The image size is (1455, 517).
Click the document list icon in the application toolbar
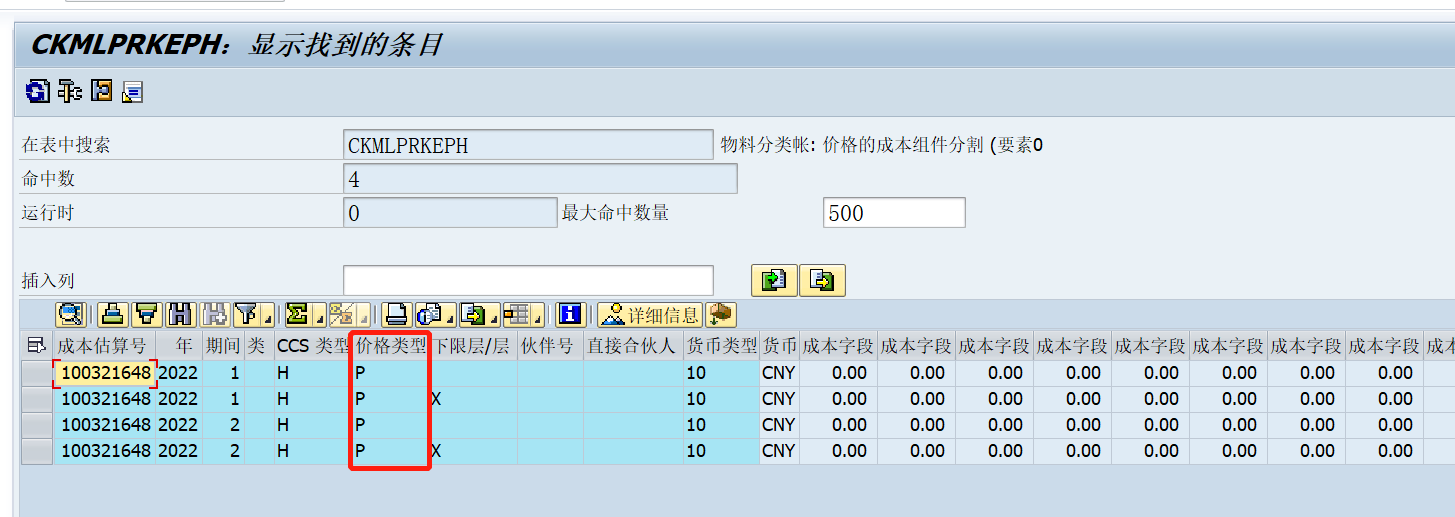pyautogui.click(x=132, y=92)
